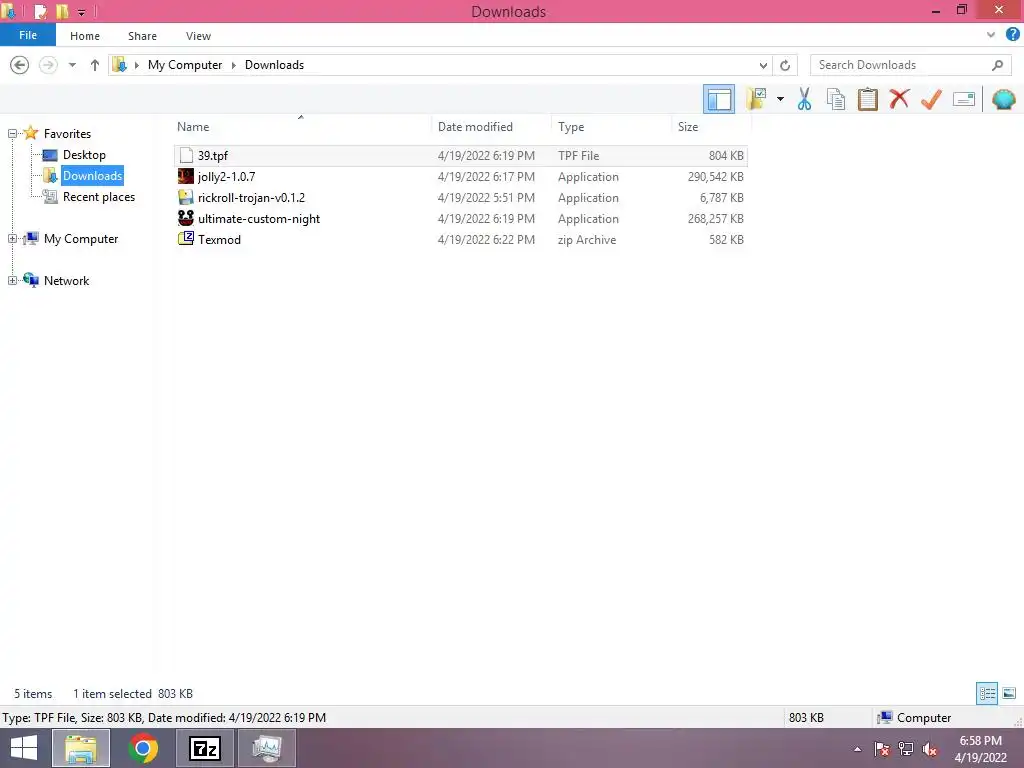Cut the selection with the scissors icon
Image resolution: width=1024 pixels, height=768 pixels.
click(x=804, y=99)
